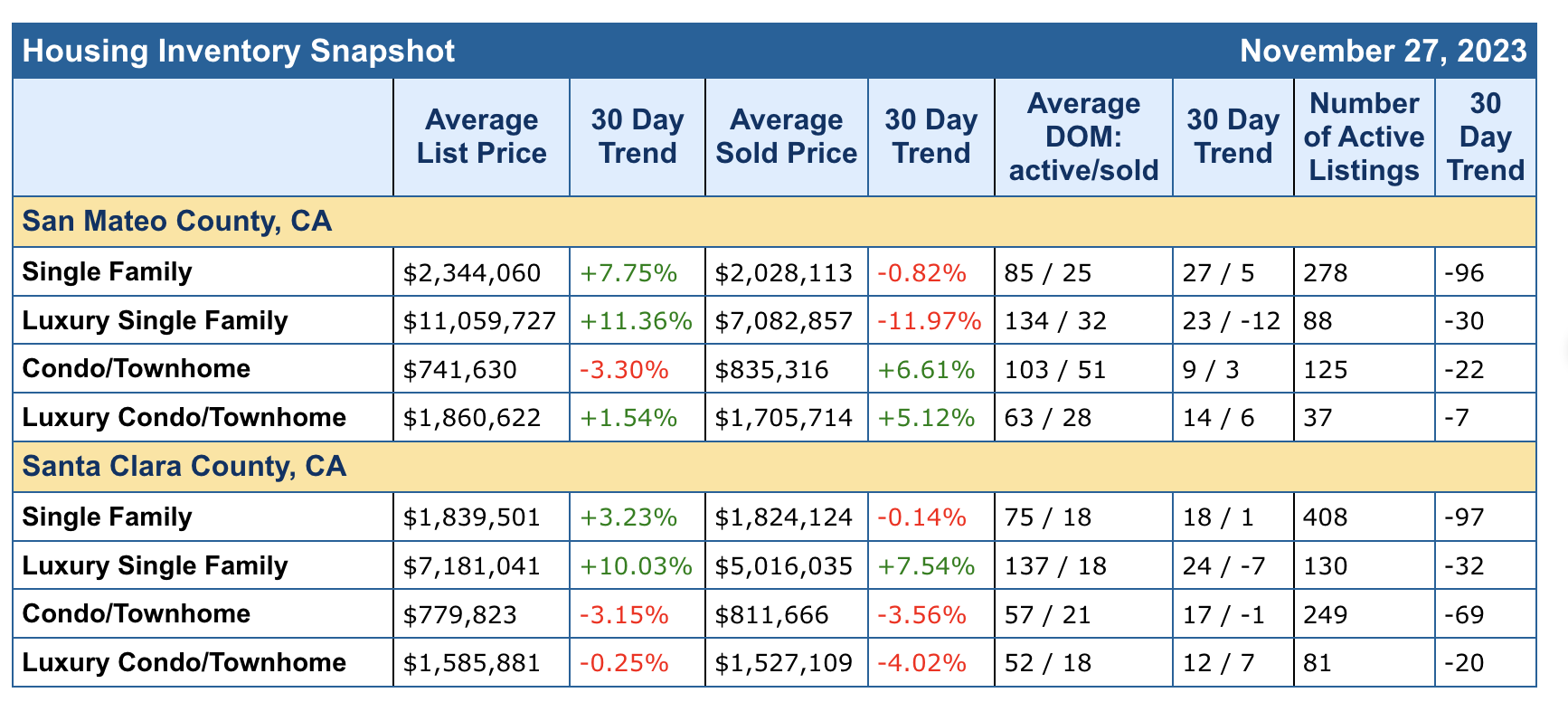
Task: Click the November 27, 2023 date
Action: [x=1383, y=51]
